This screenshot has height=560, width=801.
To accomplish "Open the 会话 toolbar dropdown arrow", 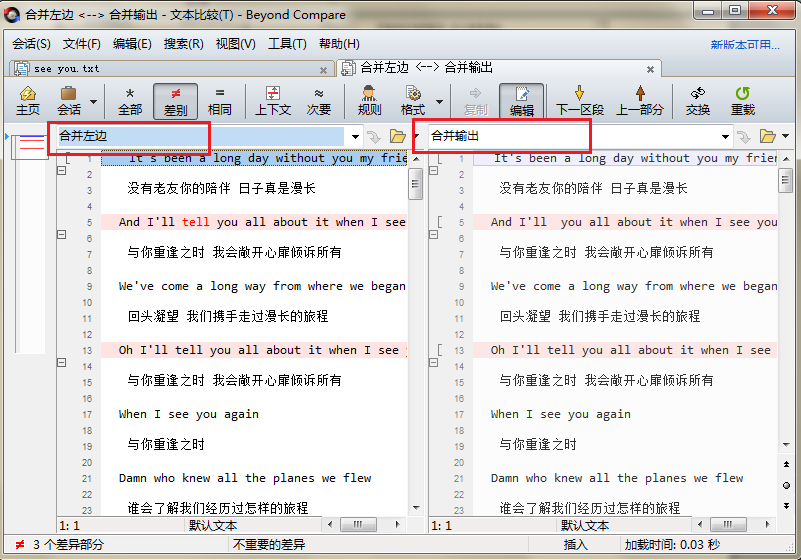I will (x=93, y=102).
